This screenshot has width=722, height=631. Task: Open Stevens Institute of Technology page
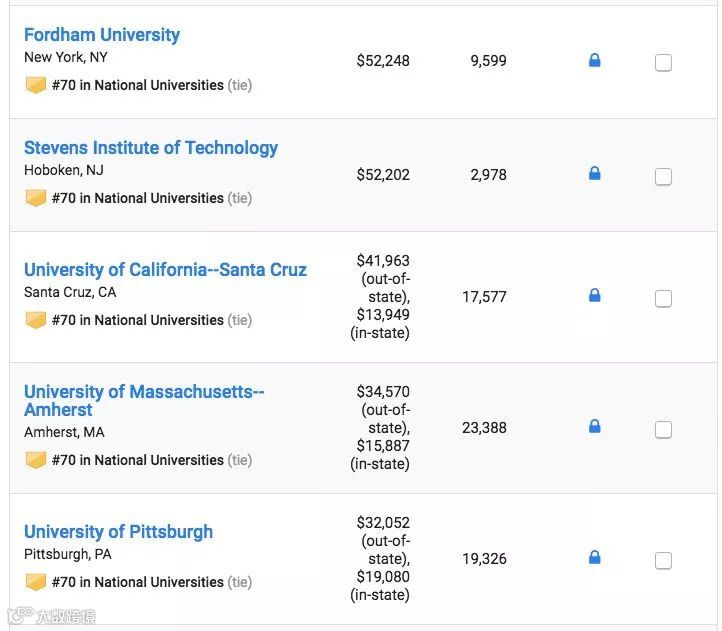coord(151,148)
